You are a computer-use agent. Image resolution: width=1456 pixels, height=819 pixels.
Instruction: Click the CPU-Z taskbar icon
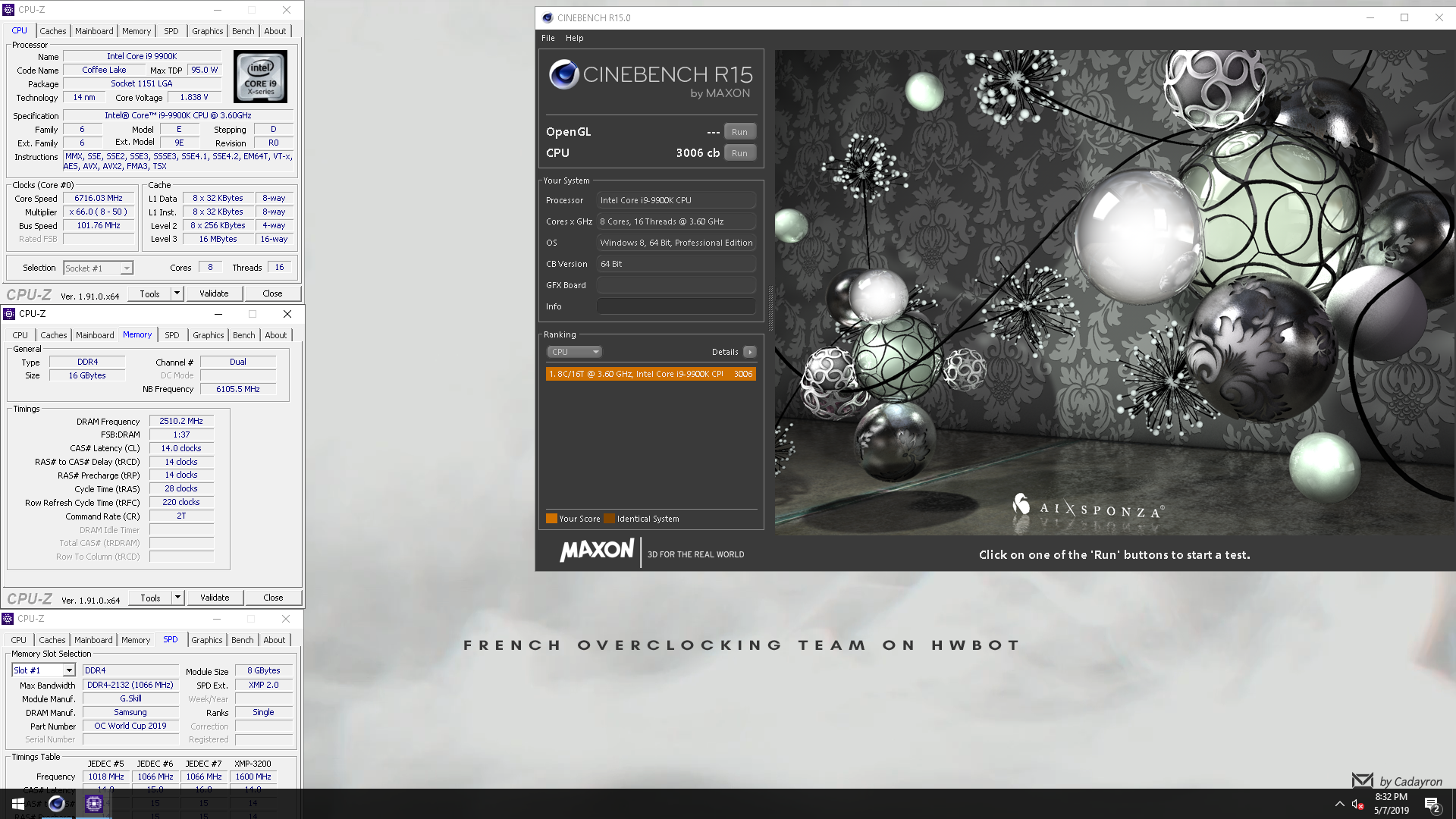(94, 804)
